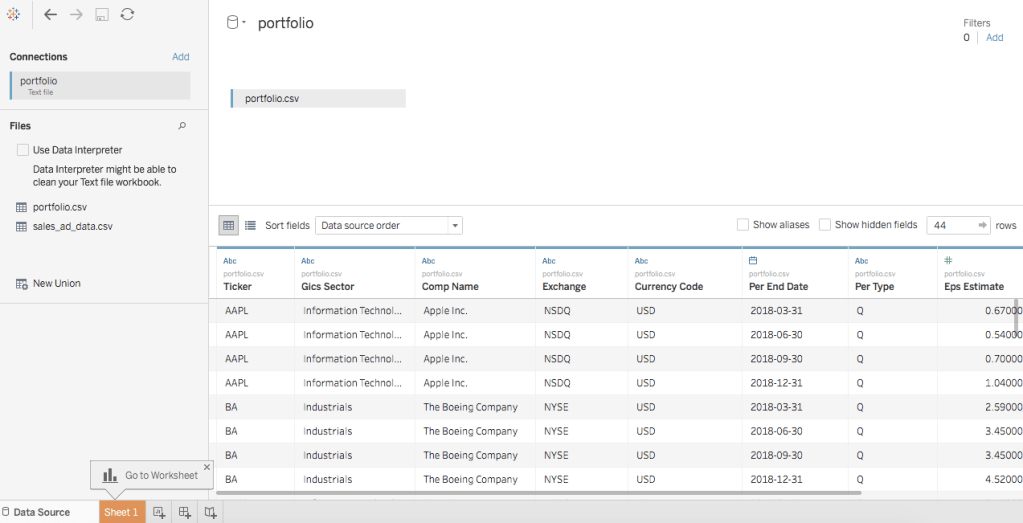This screenshot has height=523, width=1023.
Task: Click the new dashboard icon
Action: [x=184, y=512]
